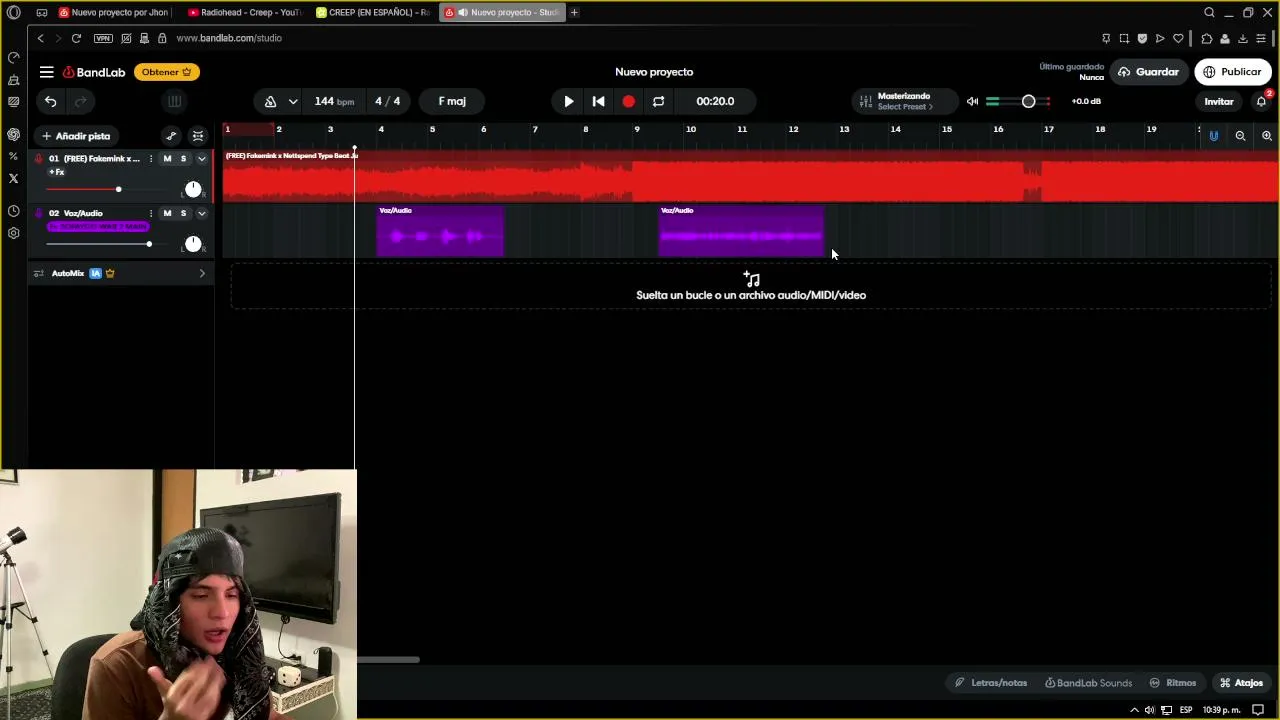Open the purple Fx preset chip on track 02
This screenshot has width=1280, height=720.
(x=98, y=227)
